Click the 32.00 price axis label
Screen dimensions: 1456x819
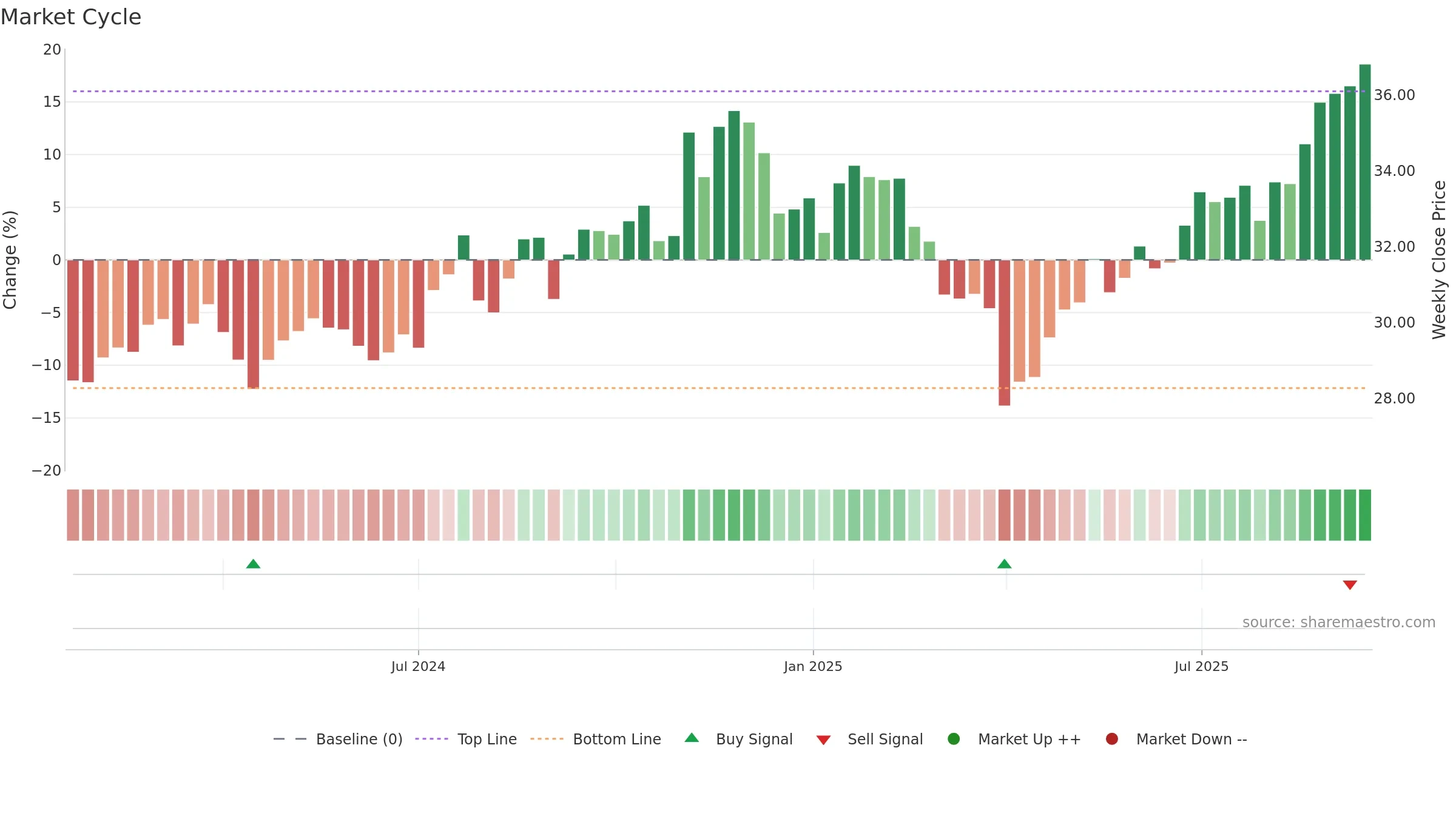[x=1394, y=246]
